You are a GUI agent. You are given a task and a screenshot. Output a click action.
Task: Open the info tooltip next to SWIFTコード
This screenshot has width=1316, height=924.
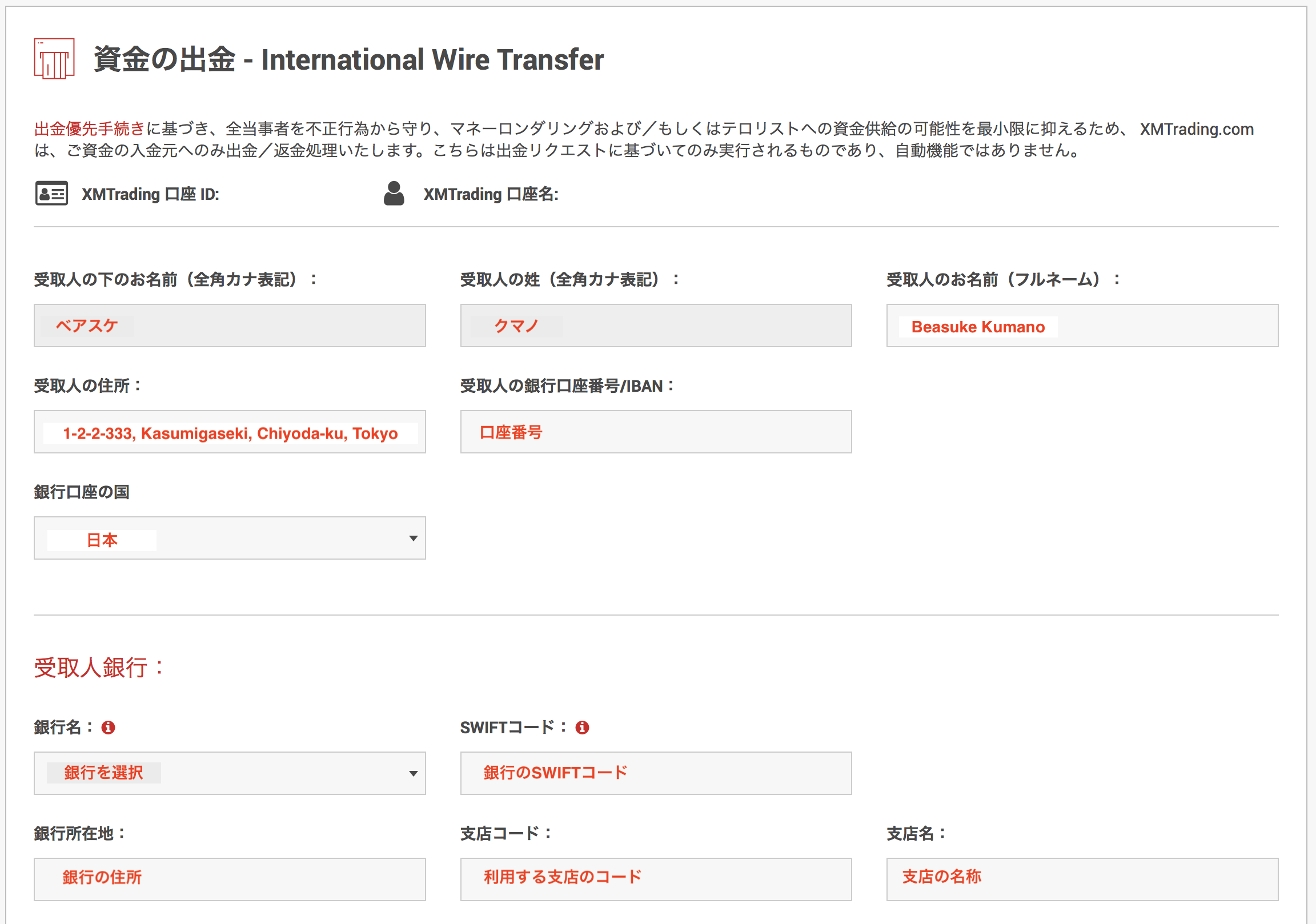point(583,727)
